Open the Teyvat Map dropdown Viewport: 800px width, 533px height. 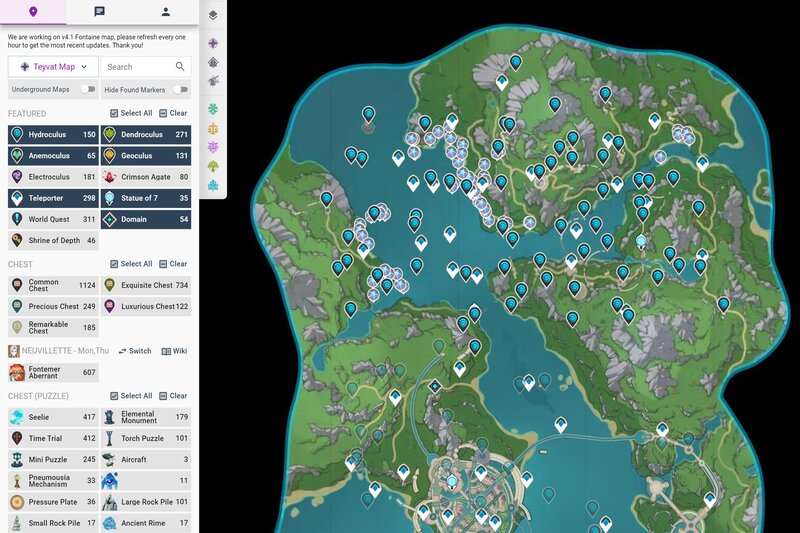53,67
